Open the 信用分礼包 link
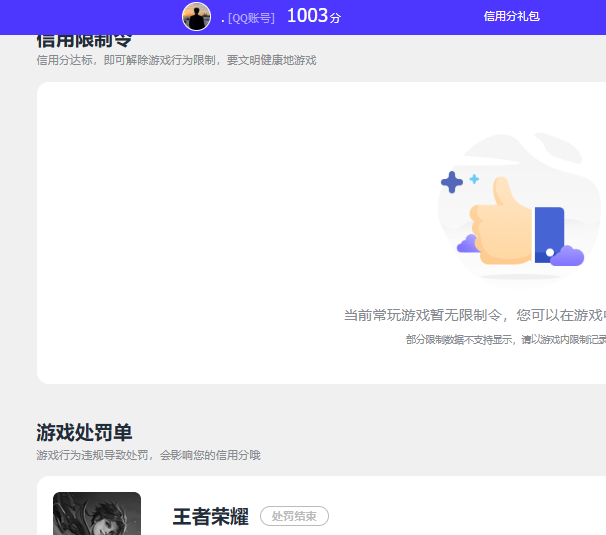Viewport: 606px width, 535px height. [511, 16]
